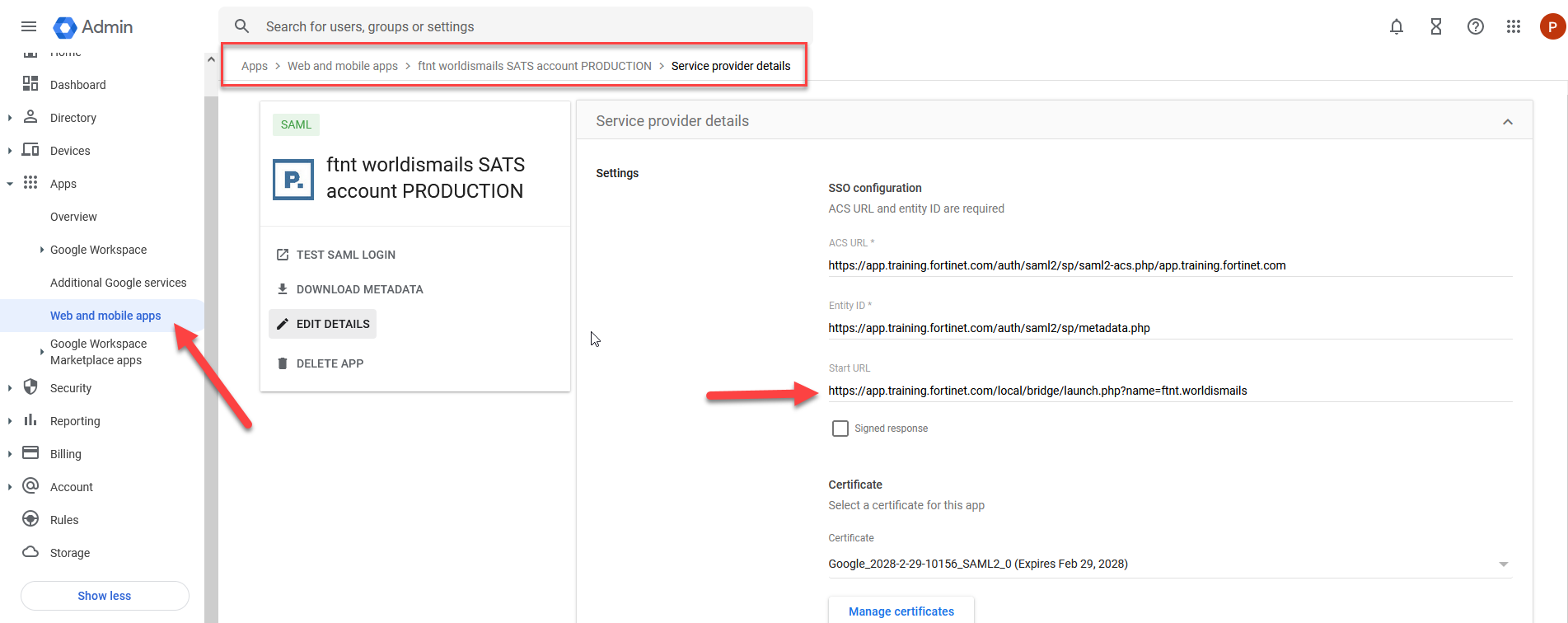The height and width of the screenshot is (623, 1568).
Task: Select Web and mobile apps
Action: (105, 316)
